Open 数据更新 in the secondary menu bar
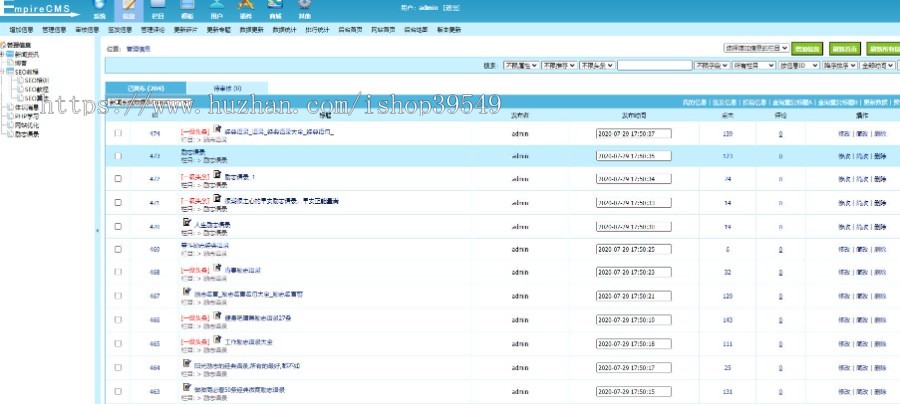The height and width of the screenshot is (404, 900). tap(251, 30)
